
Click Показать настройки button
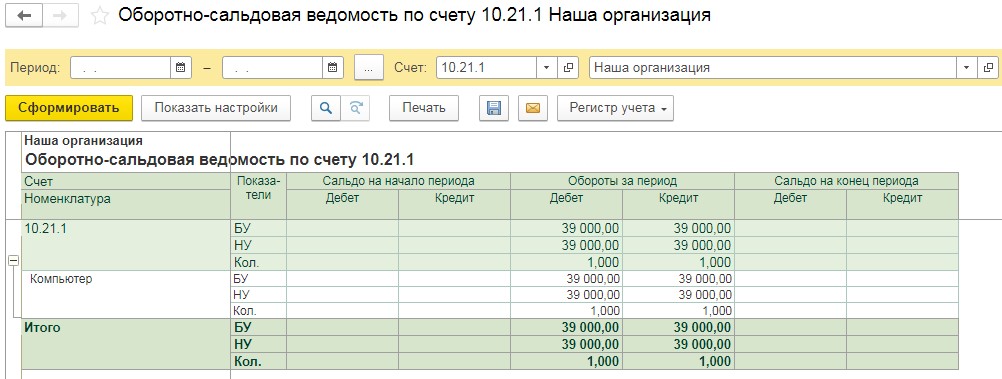216,108
